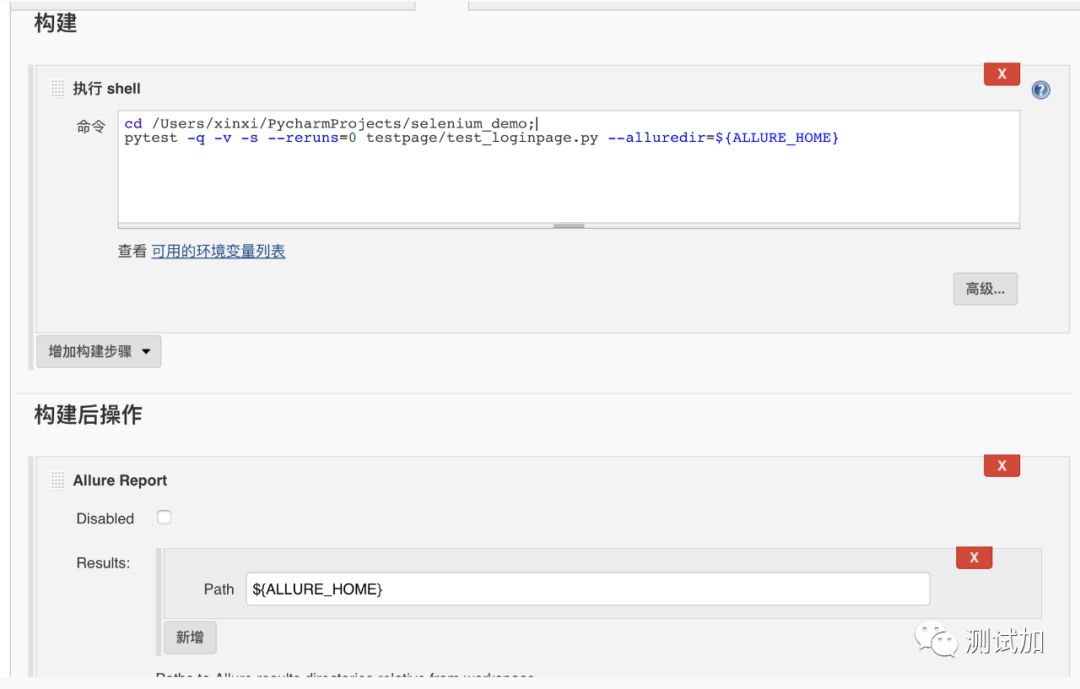Click the 高级... button

pyautogui.click(x=985, y=289)
